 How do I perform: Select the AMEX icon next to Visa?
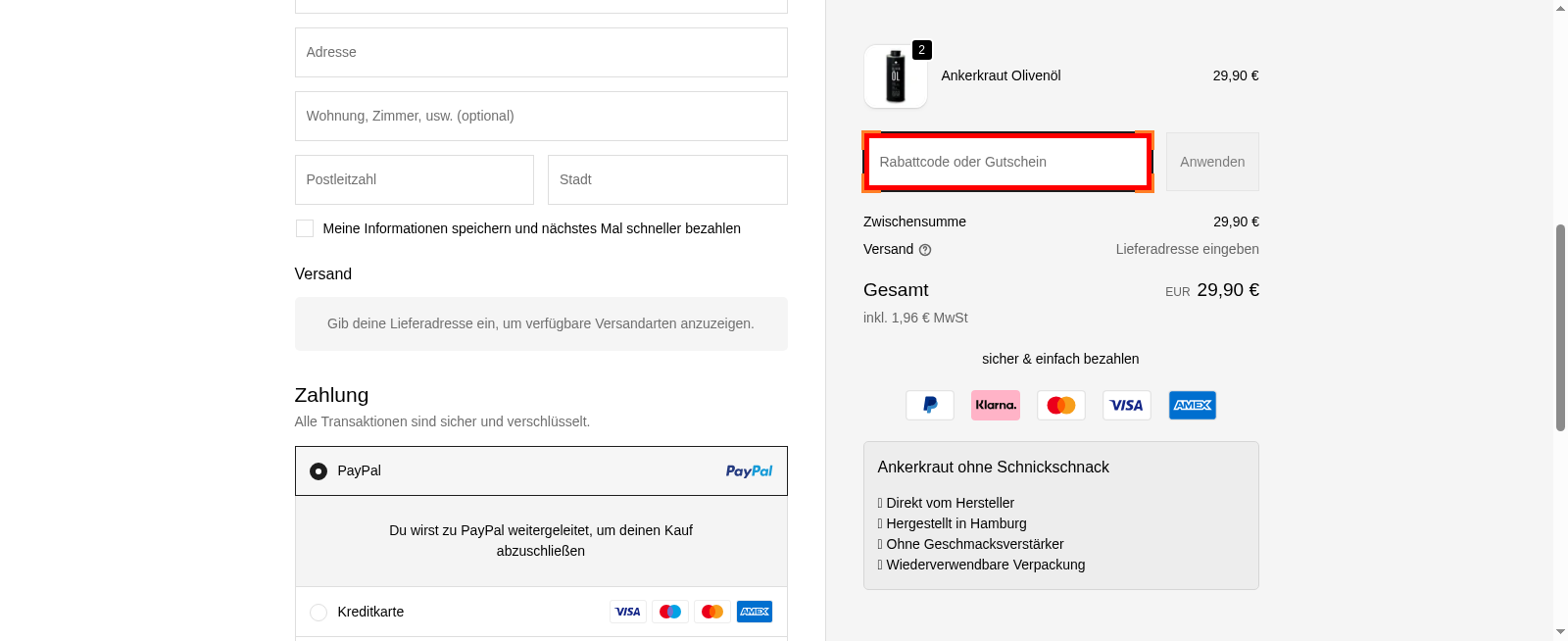[x=1192, y=405]
